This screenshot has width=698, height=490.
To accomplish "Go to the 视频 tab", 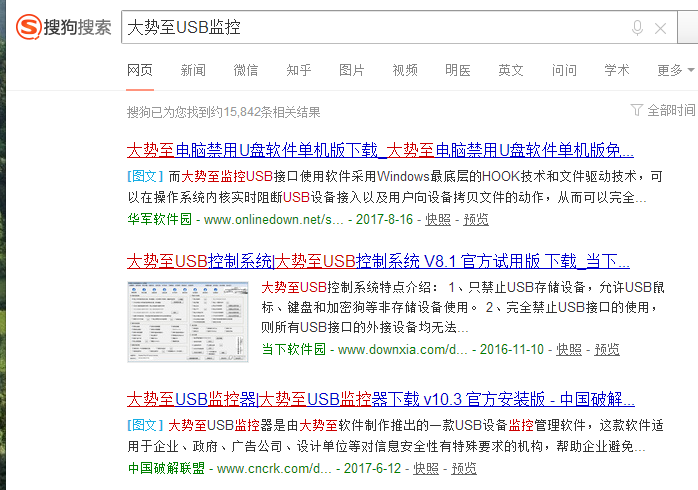I will click(x=405, y=70).
